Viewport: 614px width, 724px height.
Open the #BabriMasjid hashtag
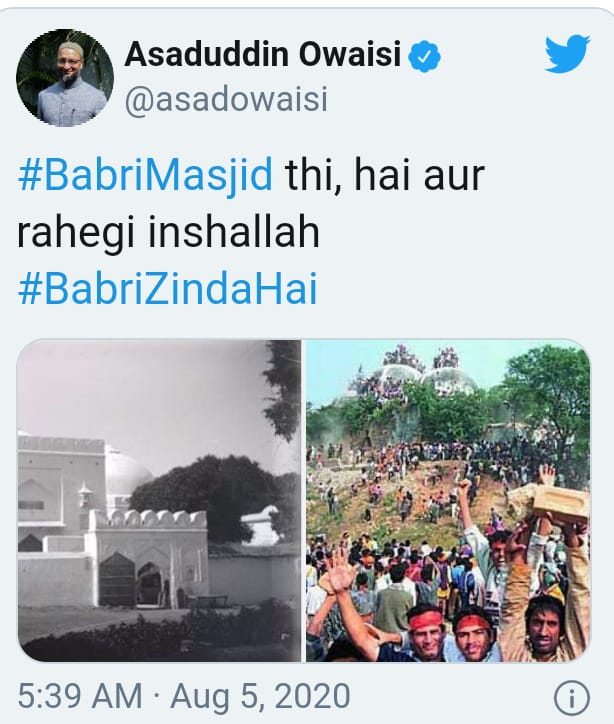pyautogui.click(x=145, y=175)
